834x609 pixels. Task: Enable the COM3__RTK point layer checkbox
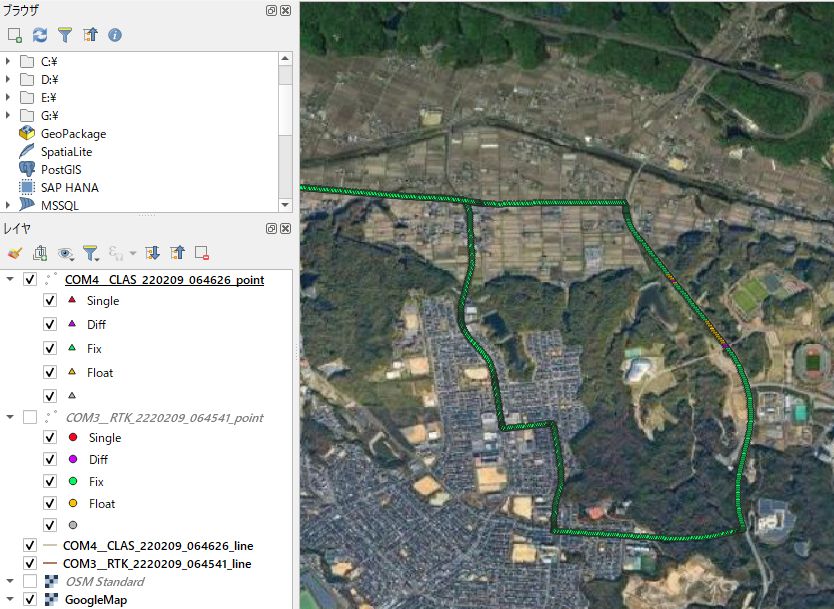pyautogui.click(x=29, y=416)
